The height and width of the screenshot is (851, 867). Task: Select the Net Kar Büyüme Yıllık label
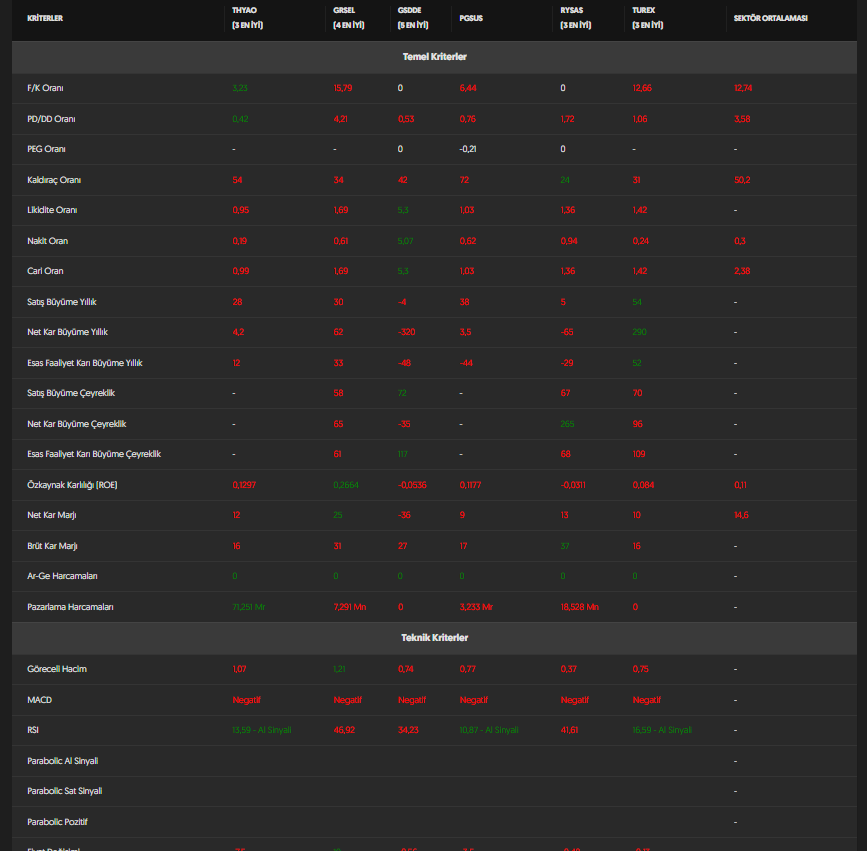67,332
